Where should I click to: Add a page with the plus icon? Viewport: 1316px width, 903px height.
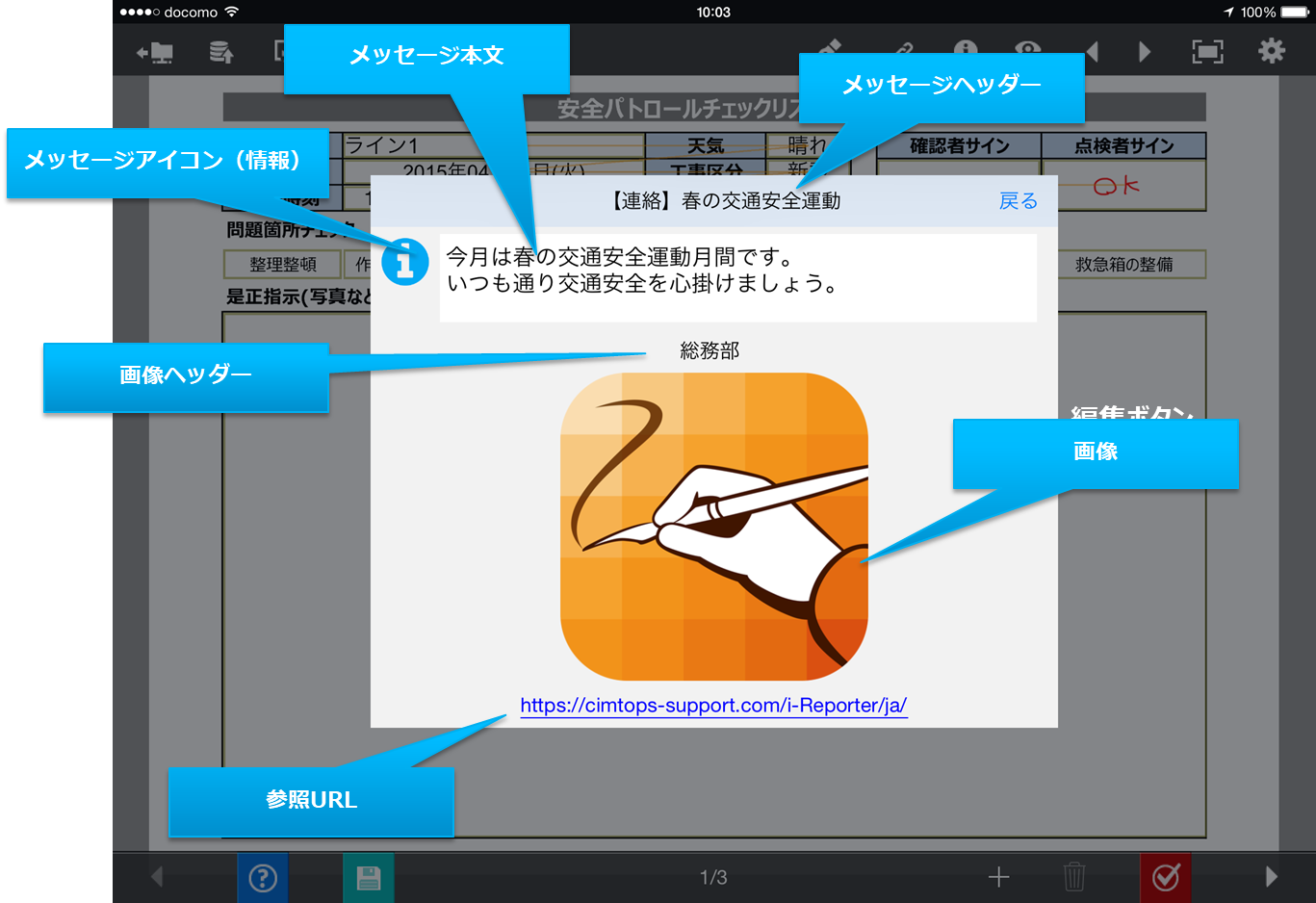click(999, 877)
